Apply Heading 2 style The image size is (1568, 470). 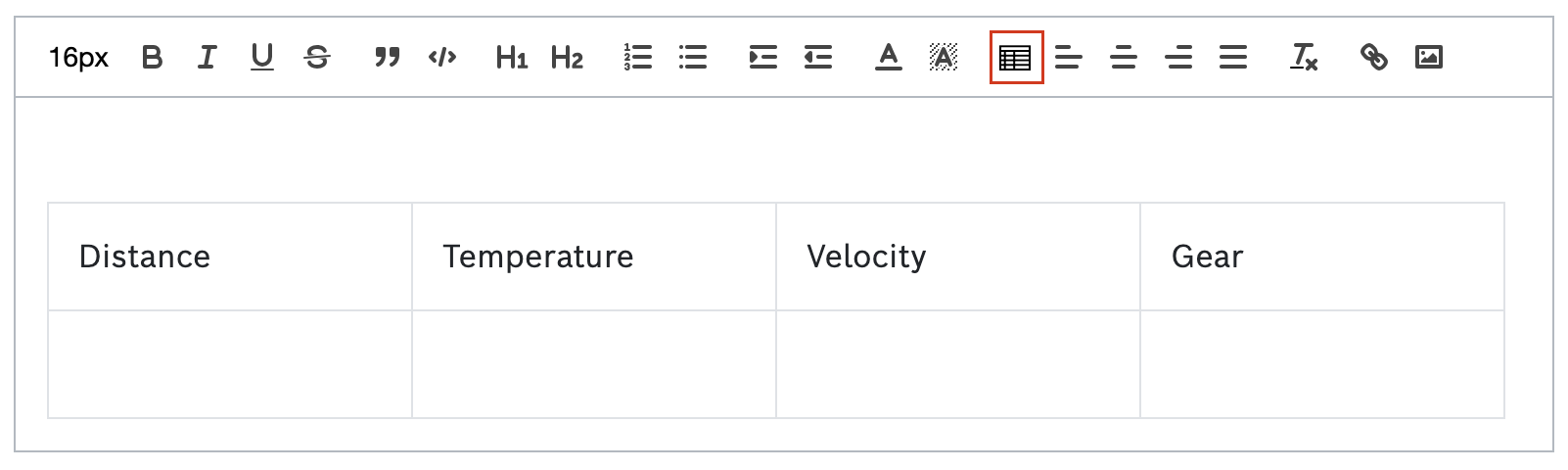click(x=567, y=58)
